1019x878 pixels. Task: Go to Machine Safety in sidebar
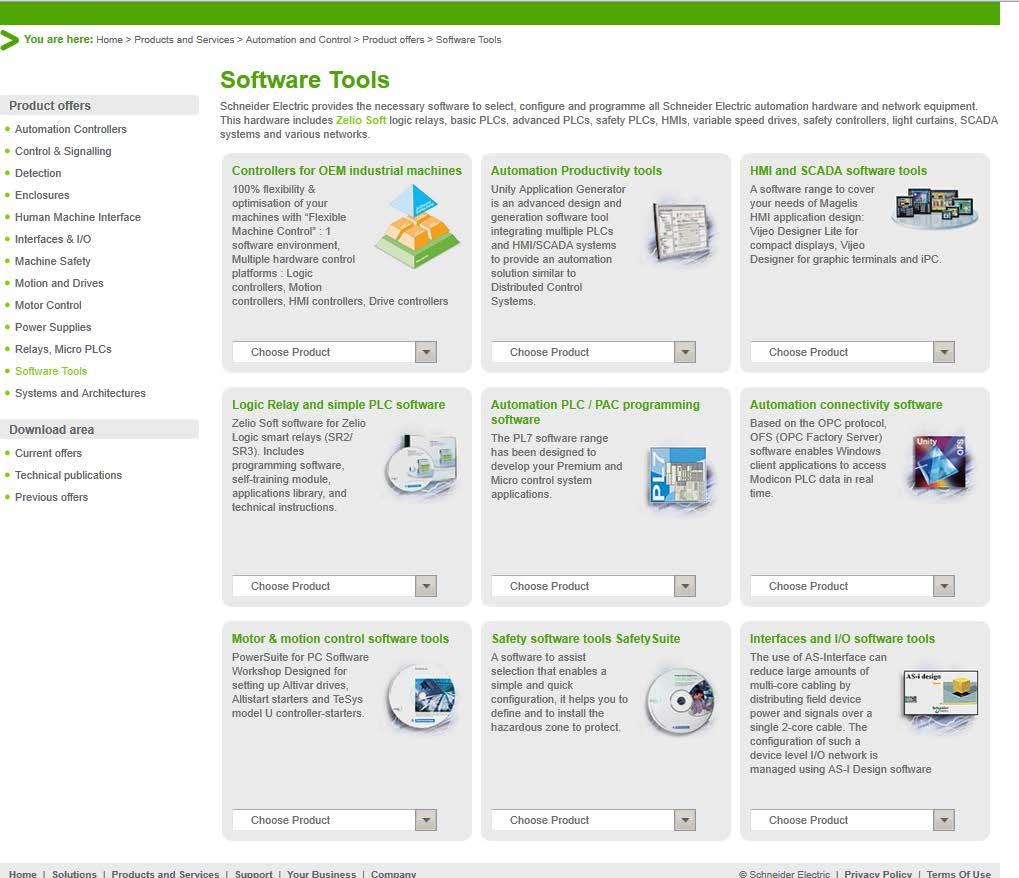(53, 261)
